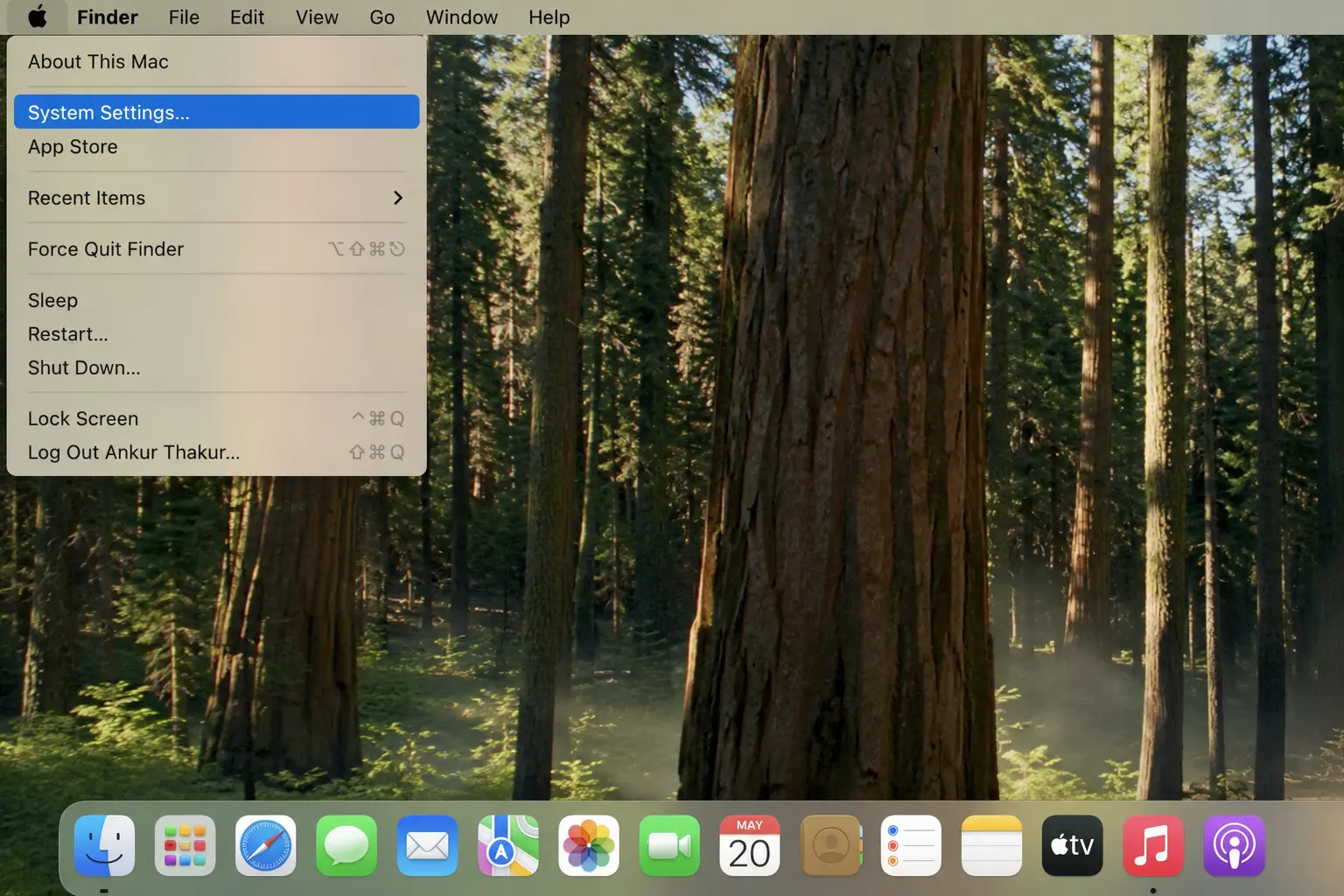Open Finder from the Dock
This screenshot has height=896, width=1344.
(104, 845)
